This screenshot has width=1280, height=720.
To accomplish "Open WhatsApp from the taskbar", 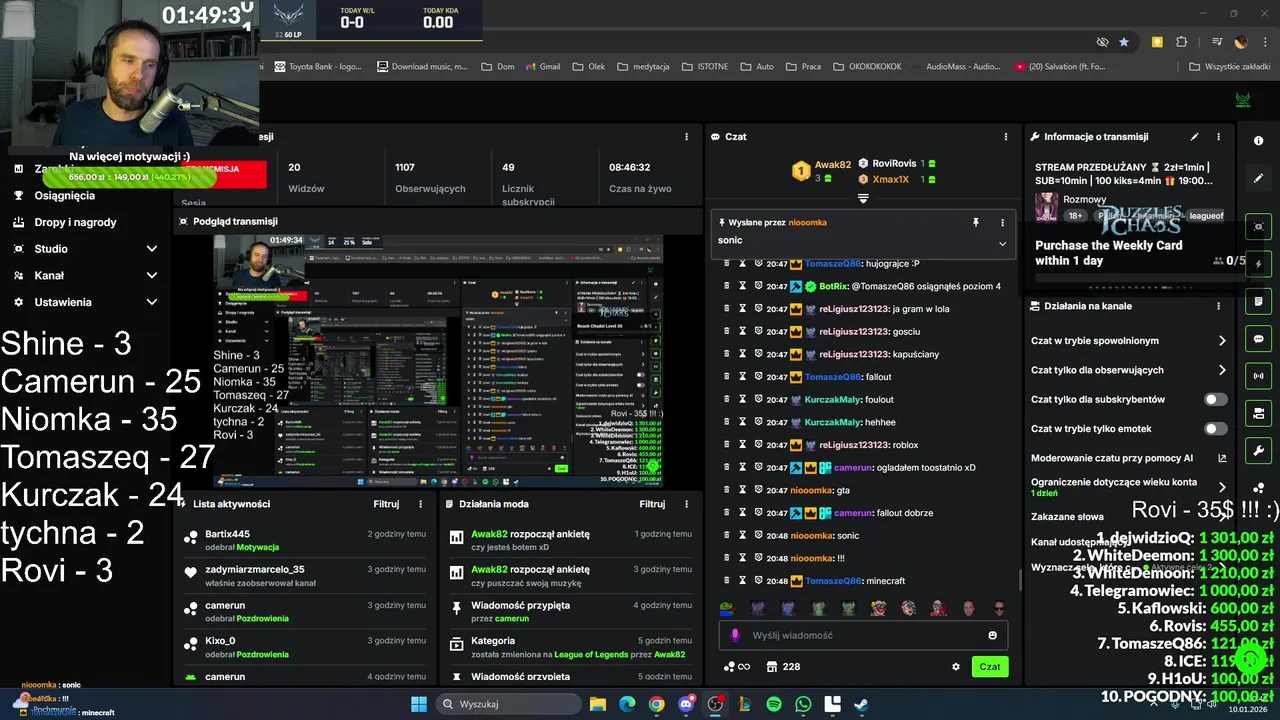I will click(803, 704).
